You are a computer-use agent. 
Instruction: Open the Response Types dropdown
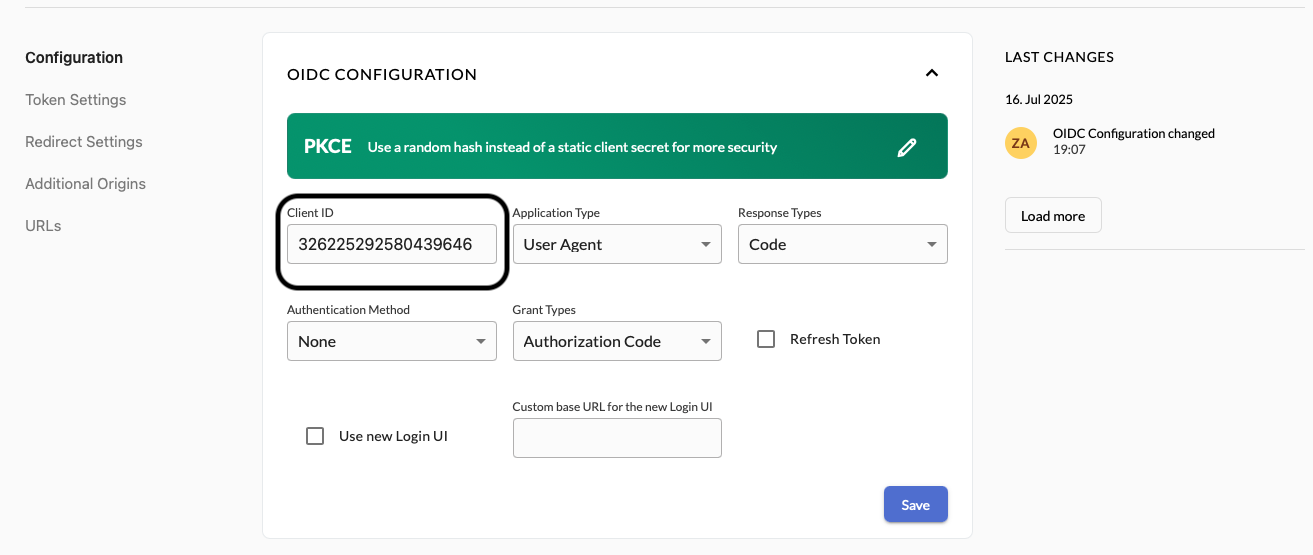tap(842, 244)
